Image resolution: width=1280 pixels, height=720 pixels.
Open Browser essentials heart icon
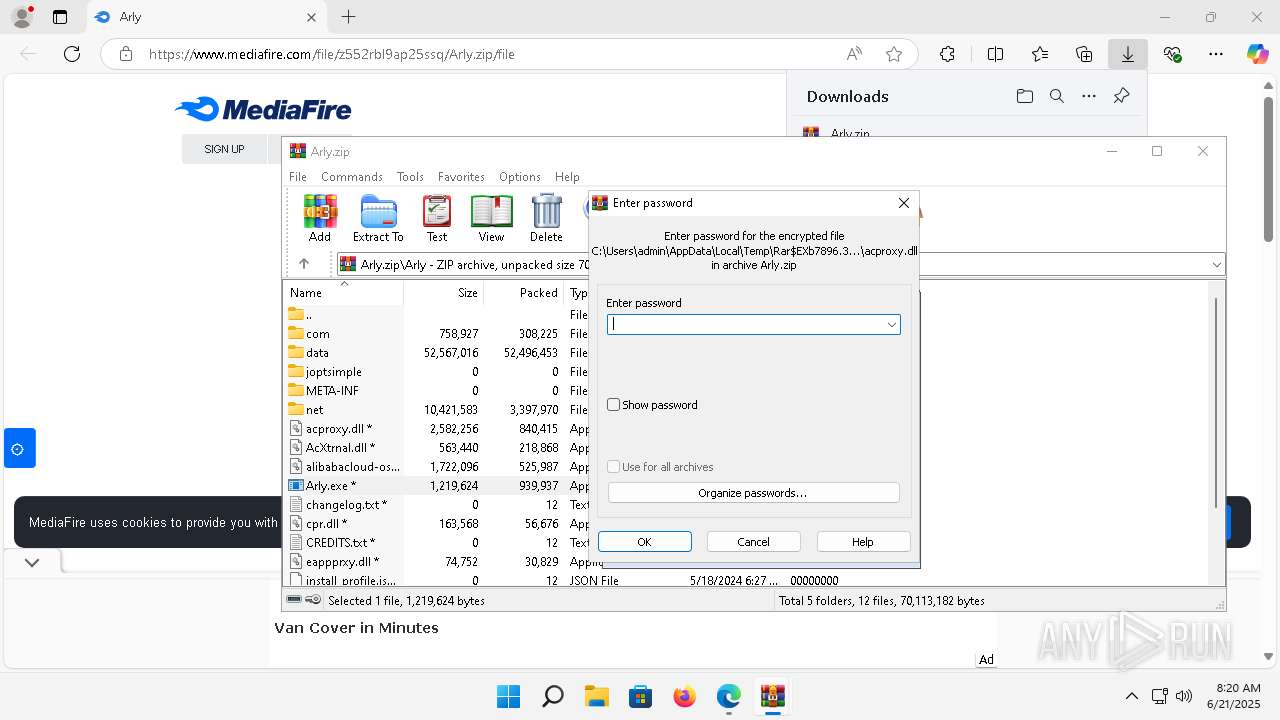[x=1172, y=54]
